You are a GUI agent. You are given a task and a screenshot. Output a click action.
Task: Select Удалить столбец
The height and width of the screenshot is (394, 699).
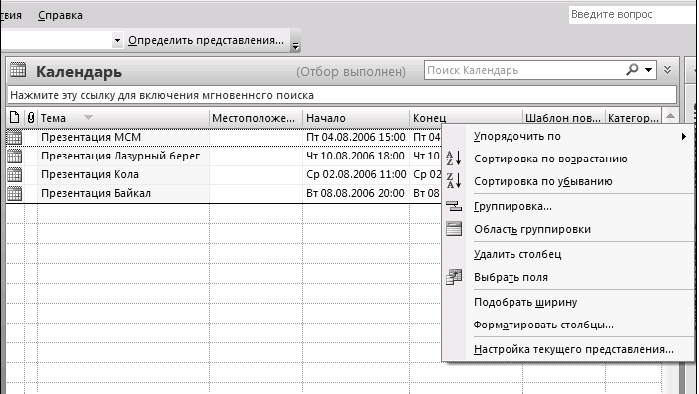517,254
